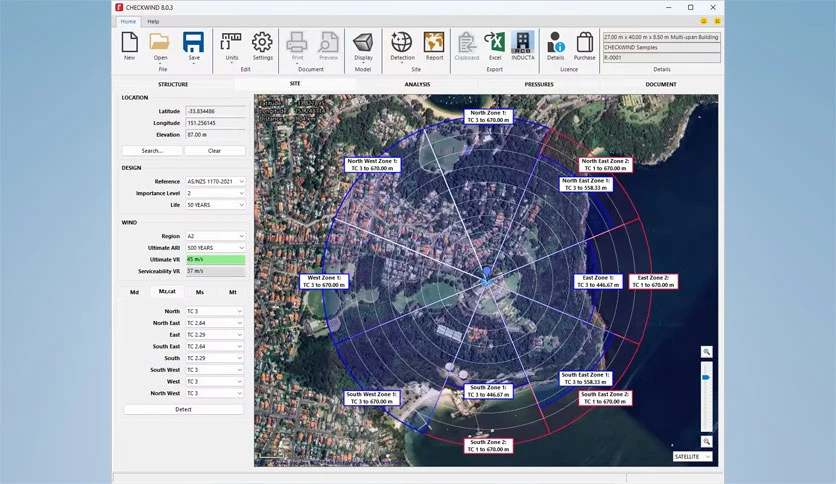Click the Print icon
836x484 pixels.
click(297, 46)
